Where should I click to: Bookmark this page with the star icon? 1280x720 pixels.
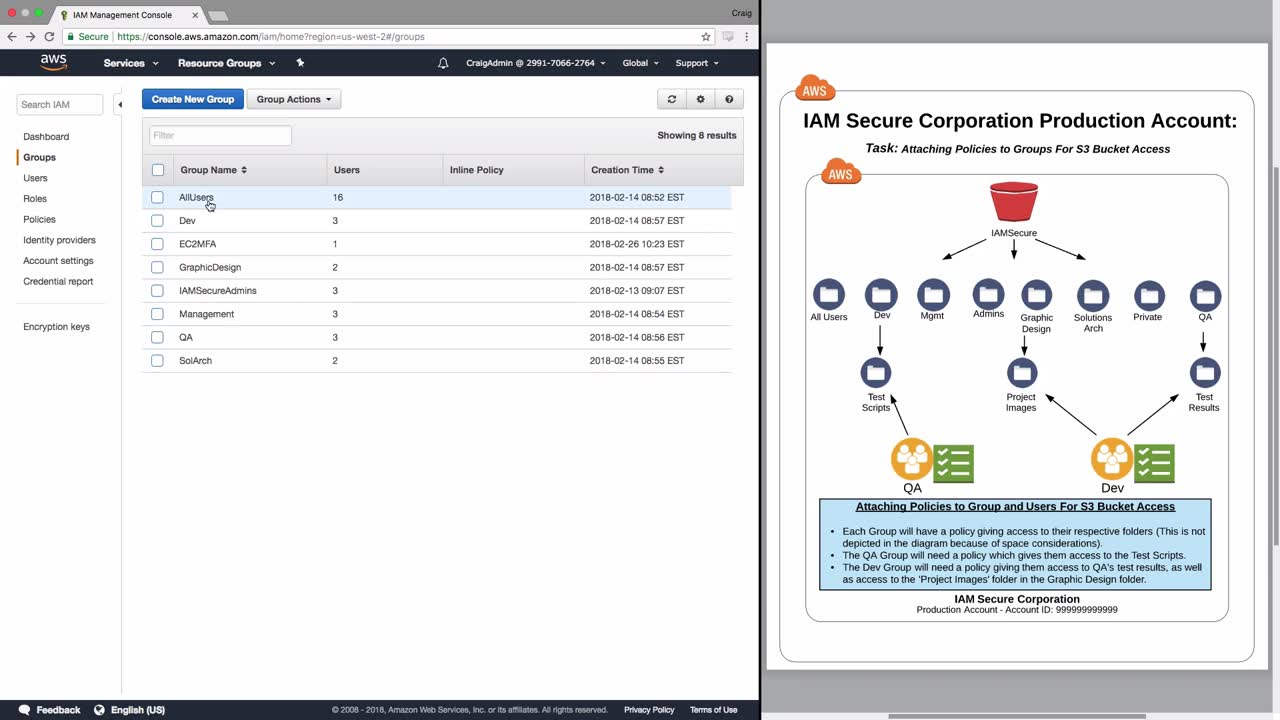click(706, 36)
